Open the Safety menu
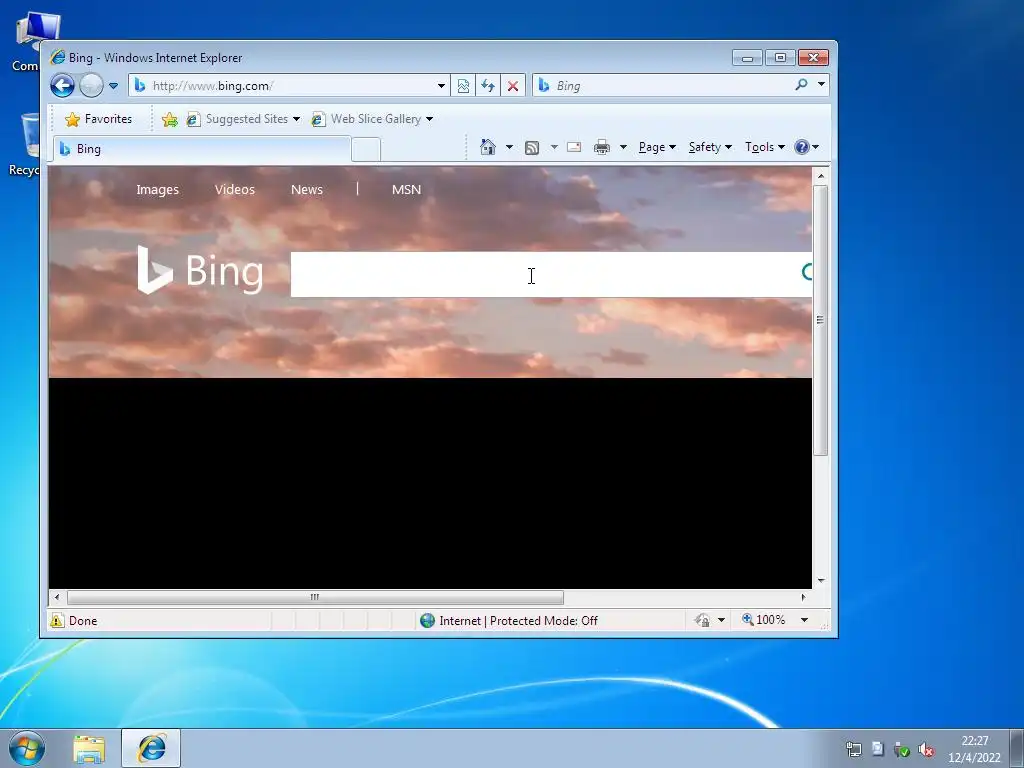Screen dimensions: 1024x768 710,147
